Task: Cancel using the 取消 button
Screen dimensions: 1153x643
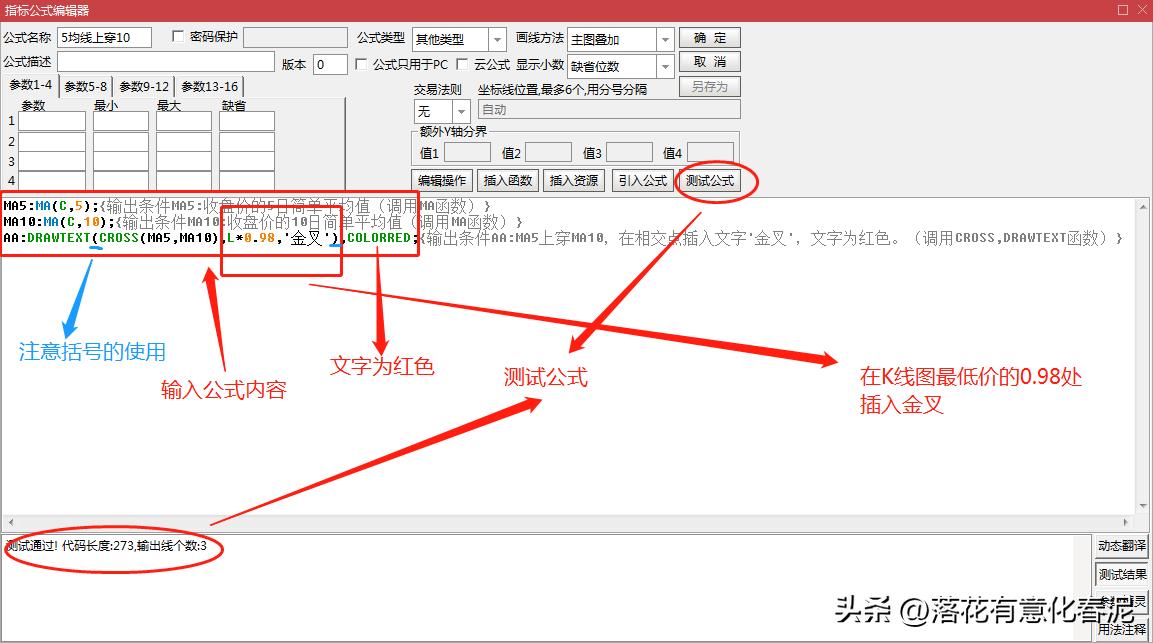Action: (x=709, y=62)
